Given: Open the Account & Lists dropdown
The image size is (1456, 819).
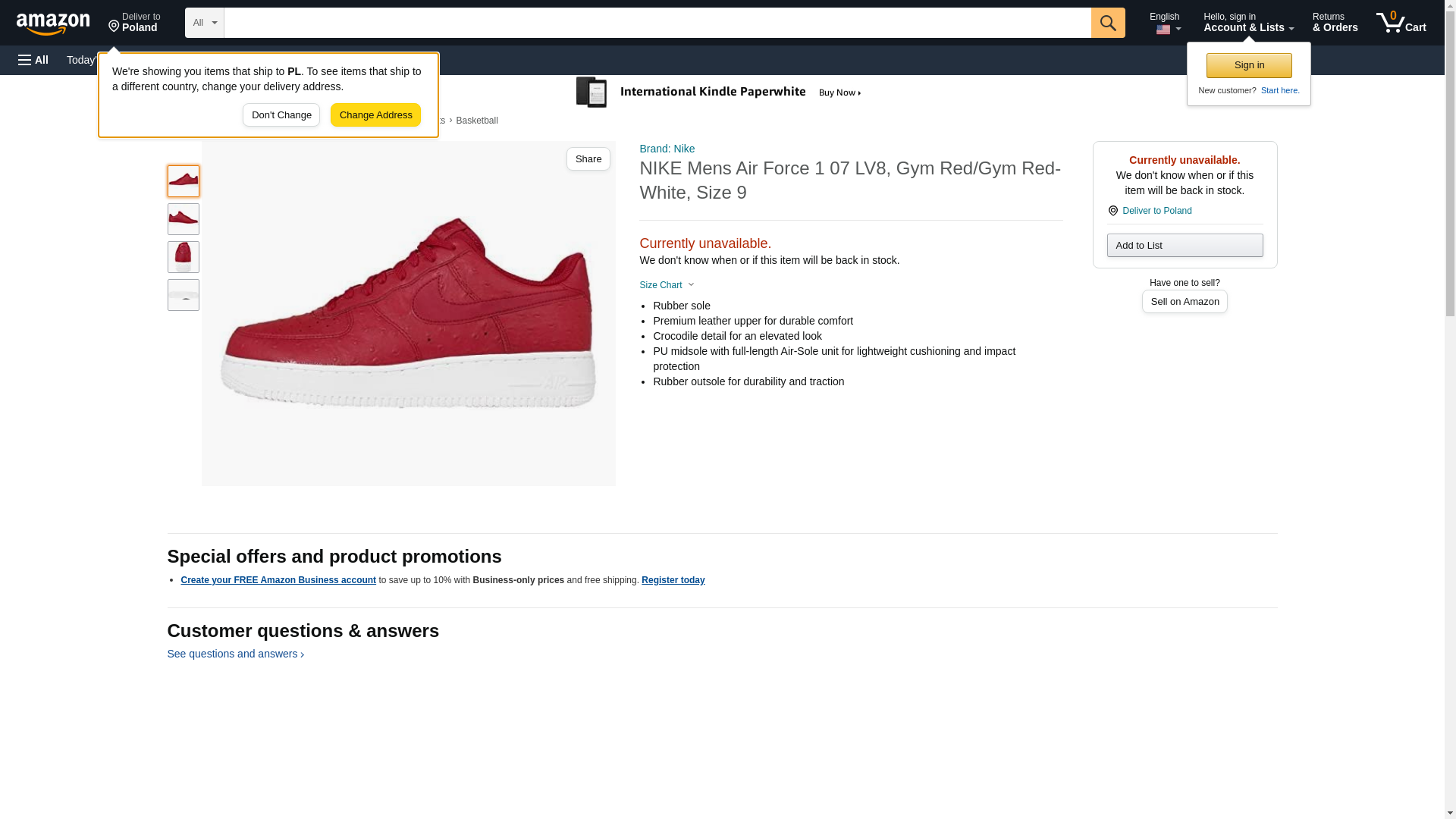Looking at the screenshot, I should (1247, 22).
